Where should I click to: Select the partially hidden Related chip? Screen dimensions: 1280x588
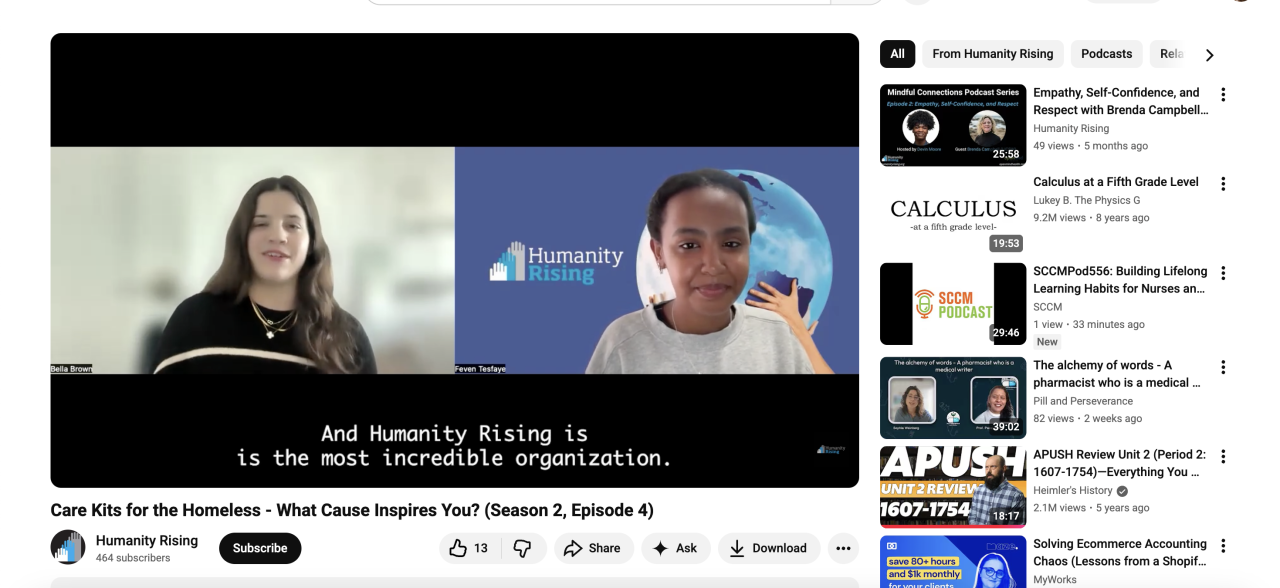click(1170, 54)
